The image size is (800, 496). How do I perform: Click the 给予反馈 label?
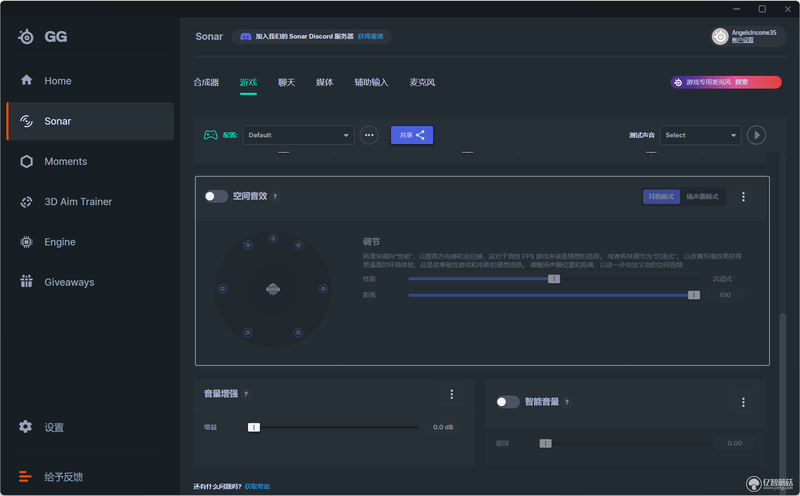coord(63,477)
